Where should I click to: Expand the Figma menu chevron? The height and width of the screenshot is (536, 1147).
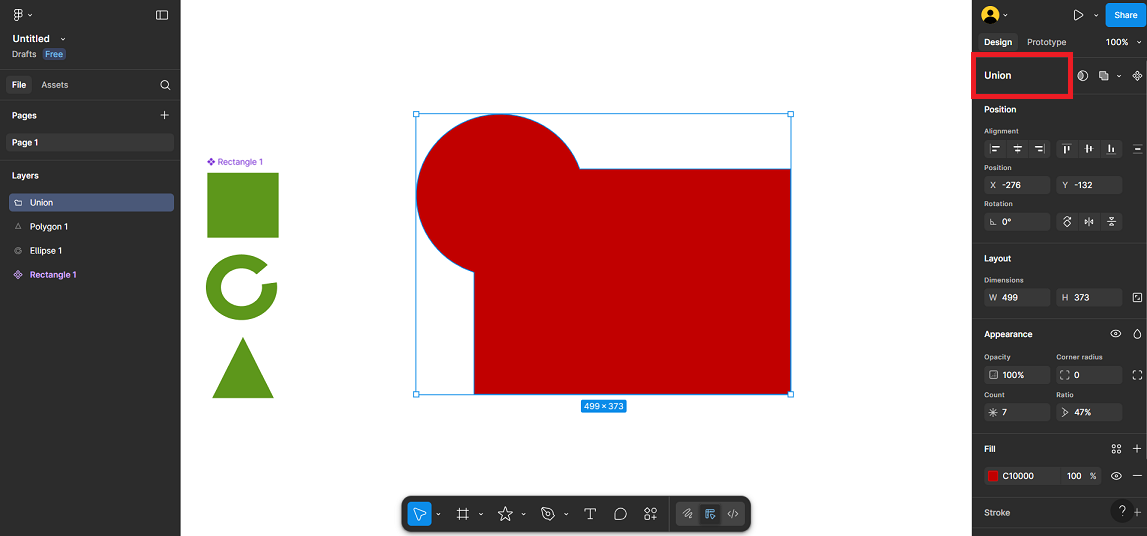coord(30,15)
